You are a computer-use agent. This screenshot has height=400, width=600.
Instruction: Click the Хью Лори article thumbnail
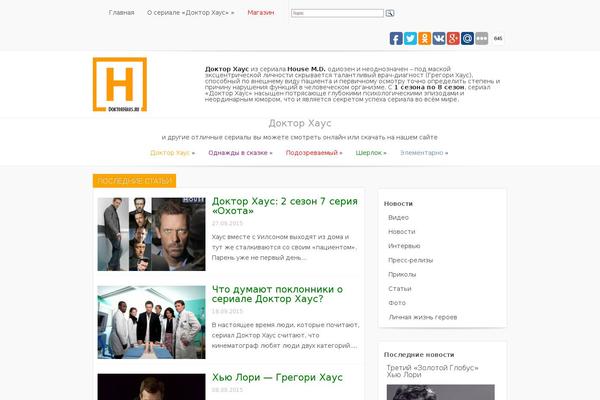coord(151,387)
